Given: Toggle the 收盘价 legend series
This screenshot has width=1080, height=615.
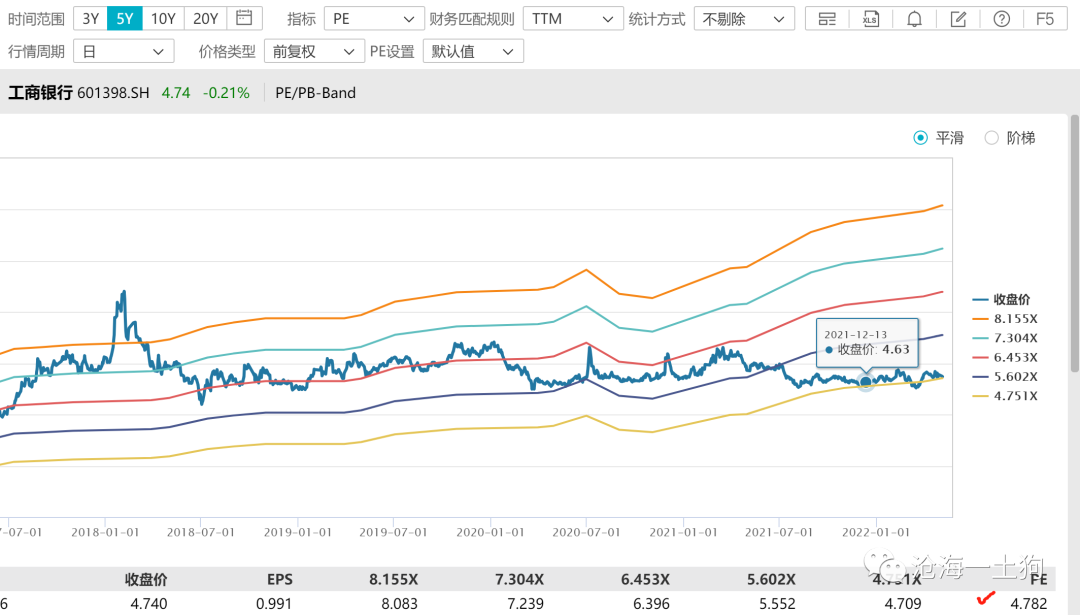Looking at the screenshot, I should 1001,299.
